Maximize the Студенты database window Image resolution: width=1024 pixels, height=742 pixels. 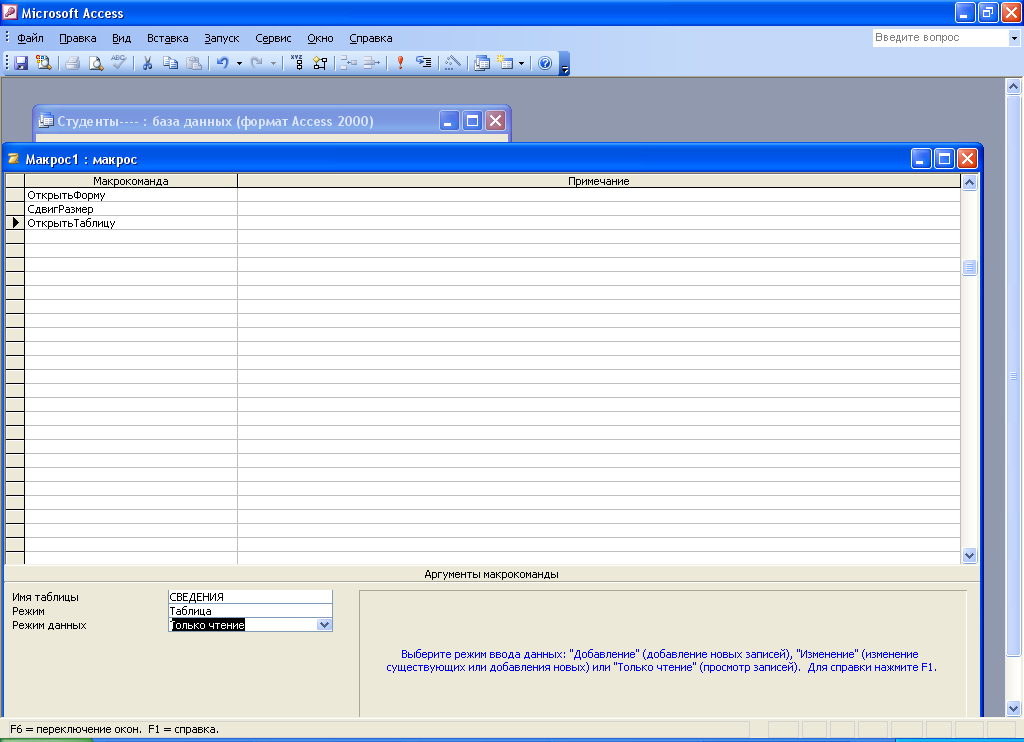click(472, 121)
